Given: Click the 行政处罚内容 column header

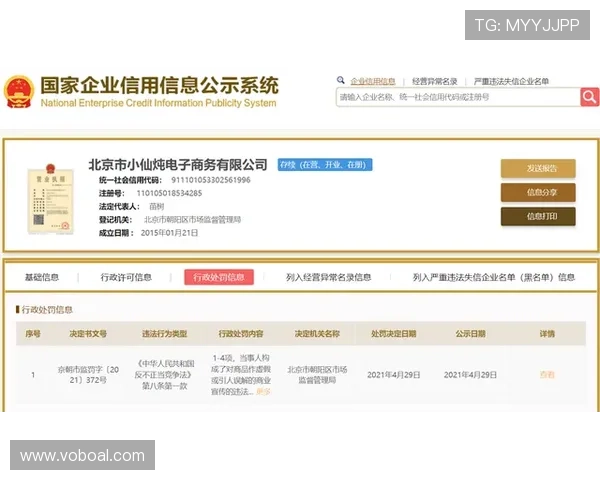Looking at the screenshot, I should [x=241, y=334].
